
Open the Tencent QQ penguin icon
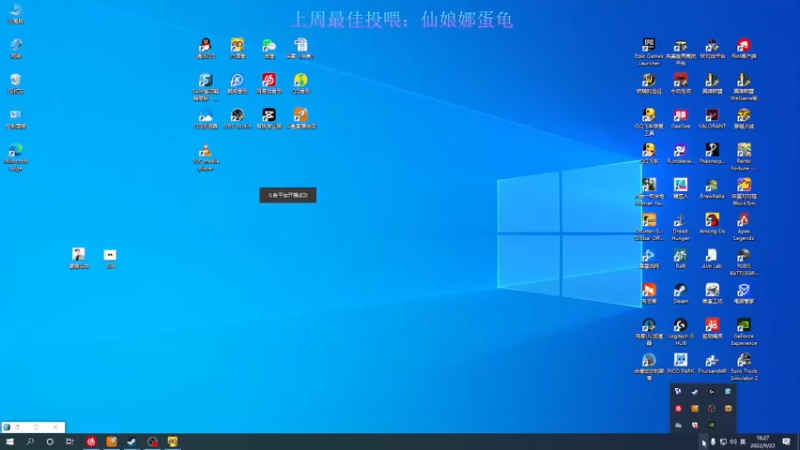pos(205,48)
